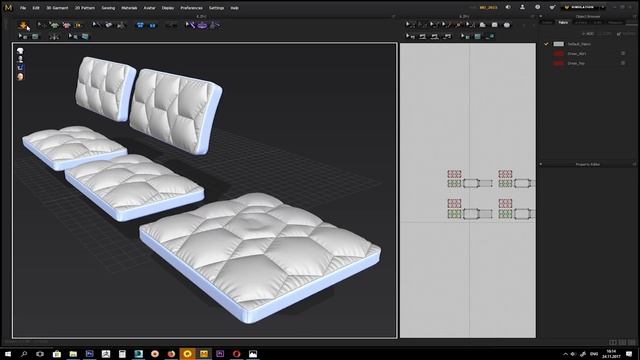
Task: Click the Marvelous Designer M logo
Action: tap(8, 7)
